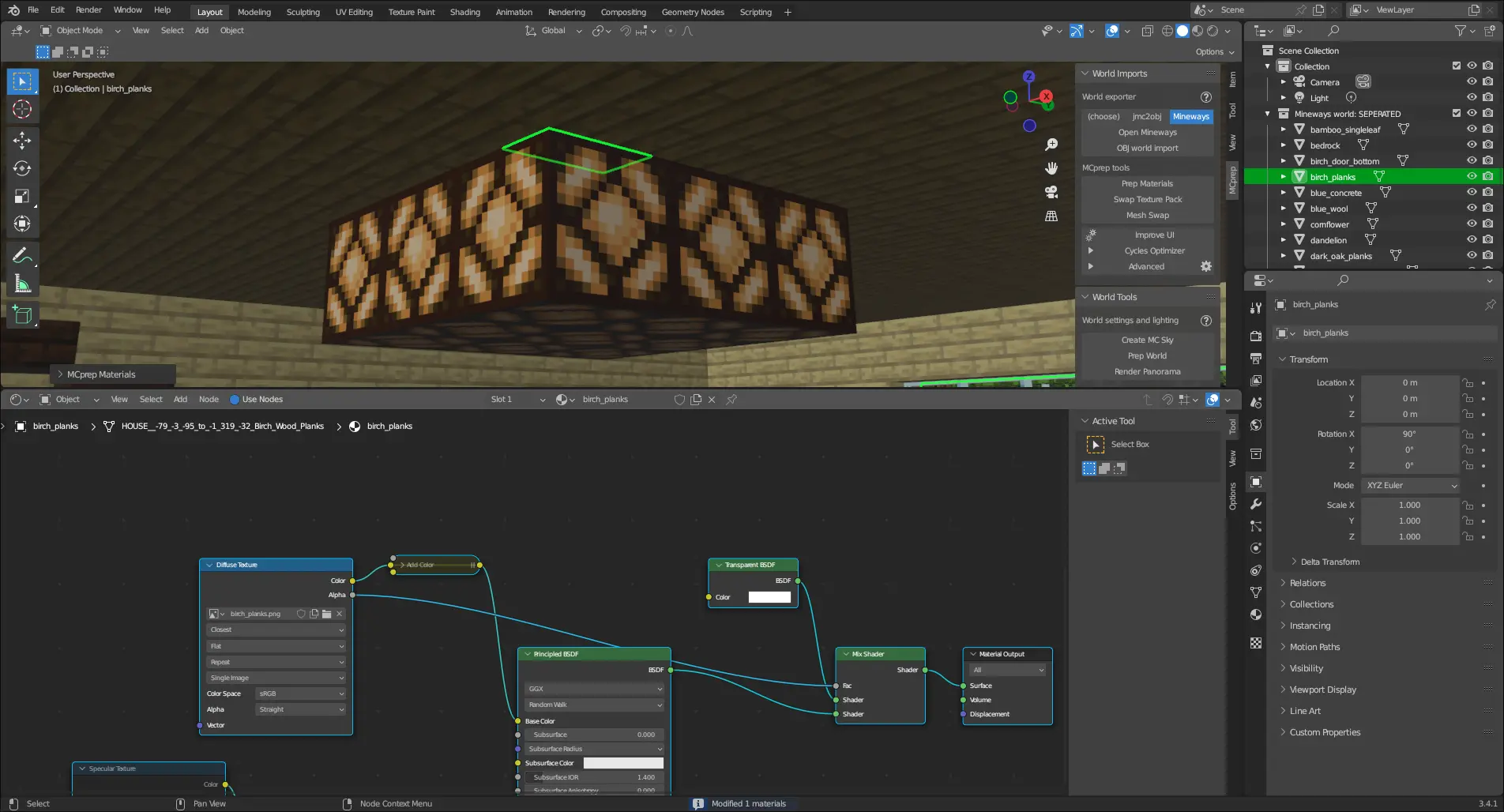1504x812 pixels.
Task: Open the Color Space dropdown in Diffuse Texture node
Action: tap(300, 694)
